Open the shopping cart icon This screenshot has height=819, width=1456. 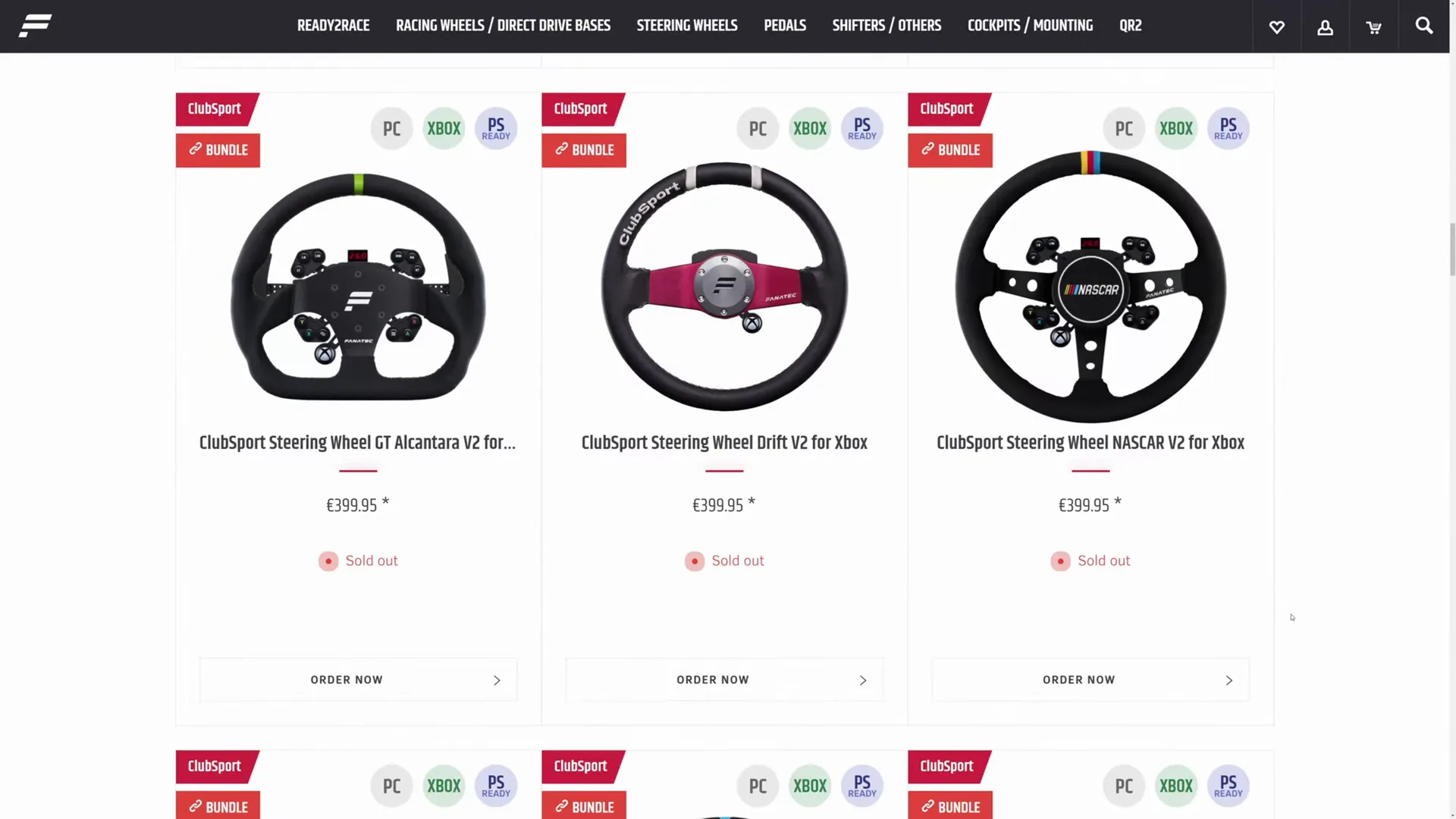tap(1373, 27)
